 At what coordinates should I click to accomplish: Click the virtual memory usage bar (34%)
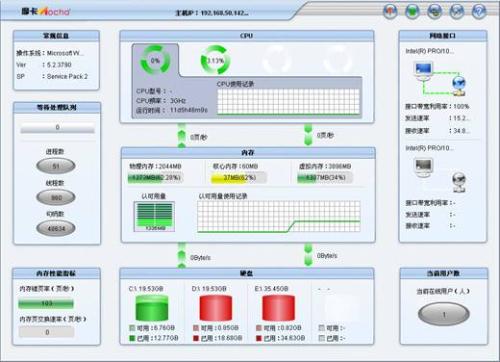tap(325, 177)
